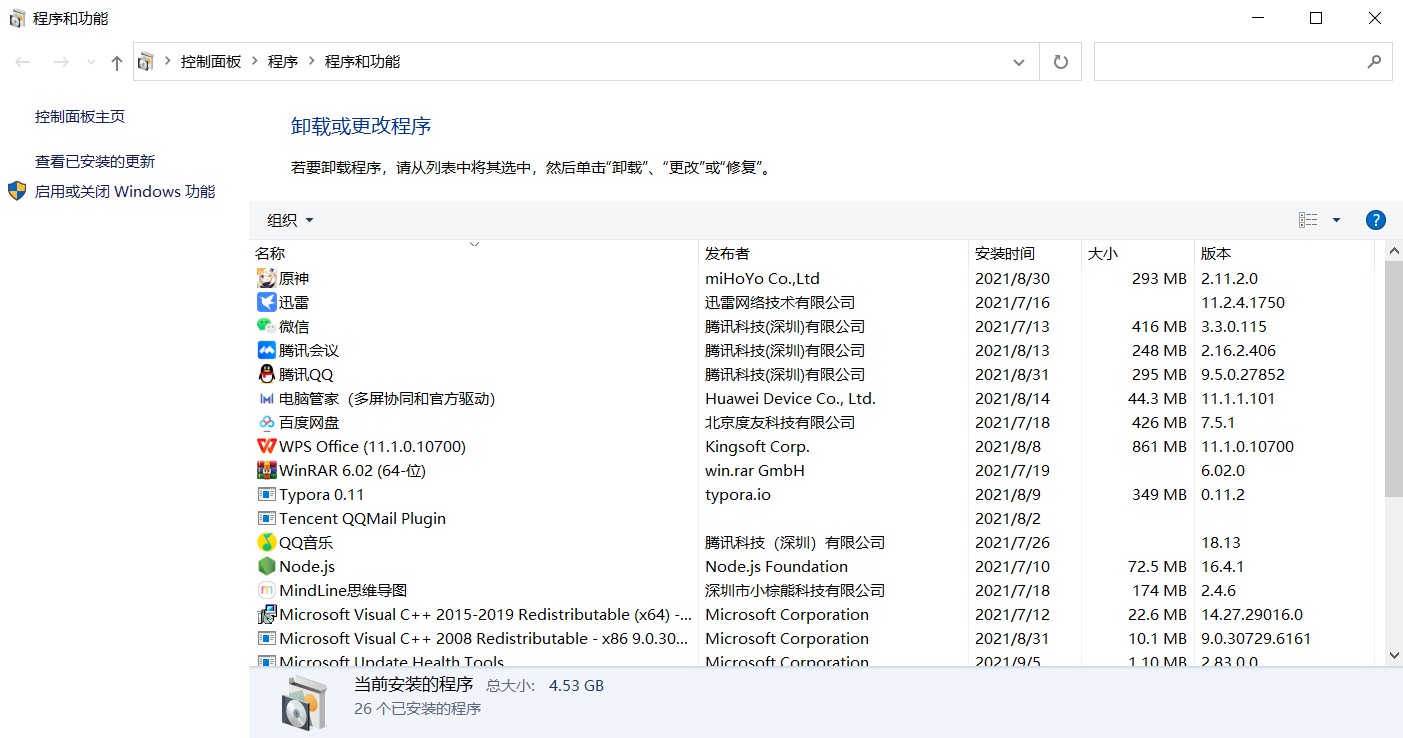Select the 原神 row name
The width and height of the screenshot is (1403, 738).
pos(294,279)
